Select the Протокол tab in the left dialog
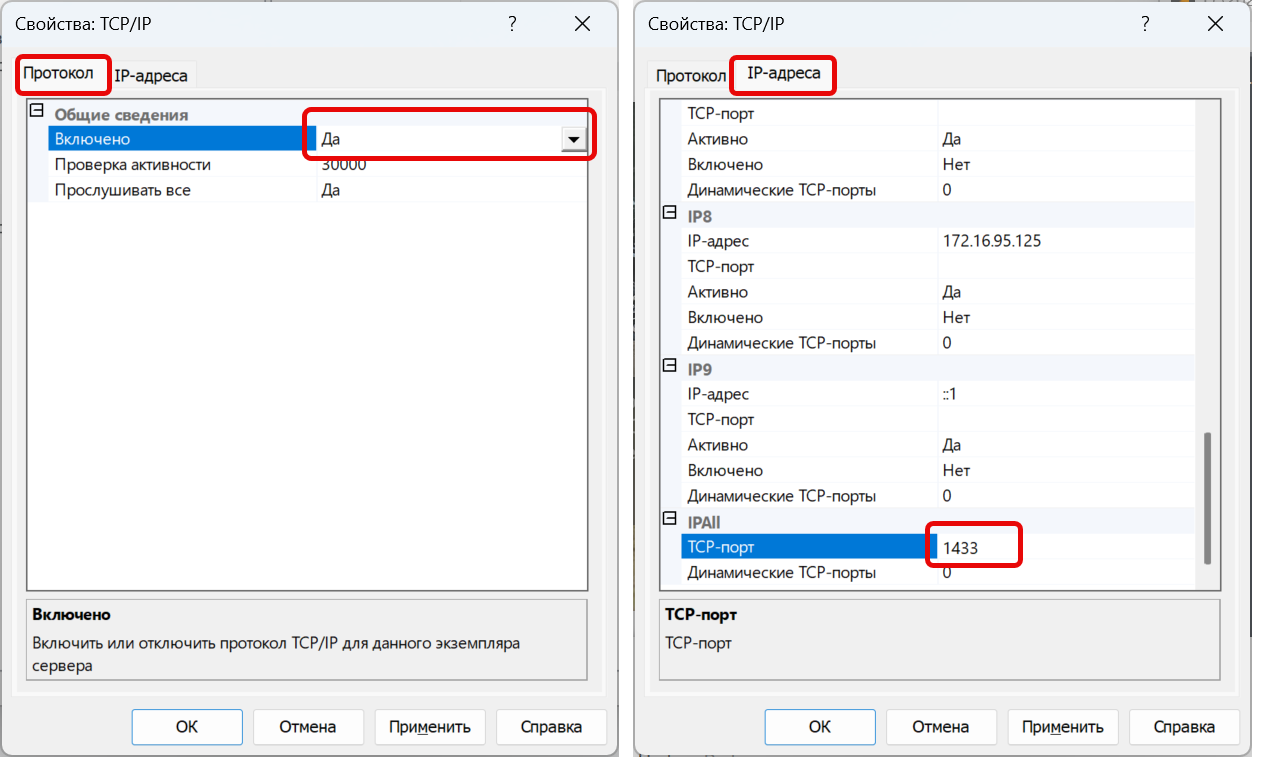This screenshot has height=757, width=1263. (59, 74)
